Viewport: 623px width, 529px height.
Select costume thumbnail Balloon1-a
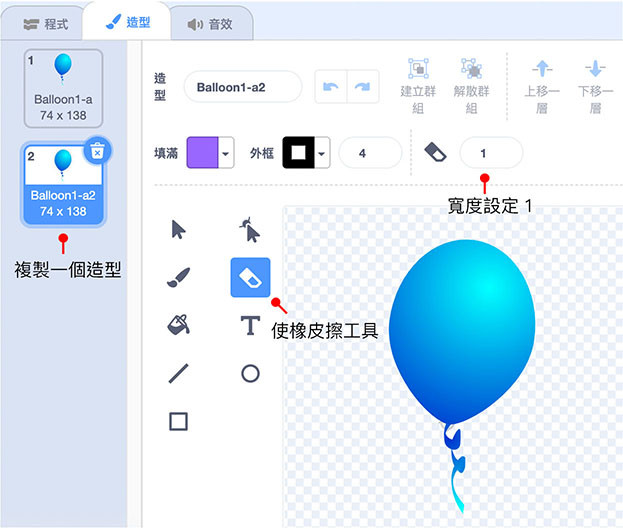point(63,88)
